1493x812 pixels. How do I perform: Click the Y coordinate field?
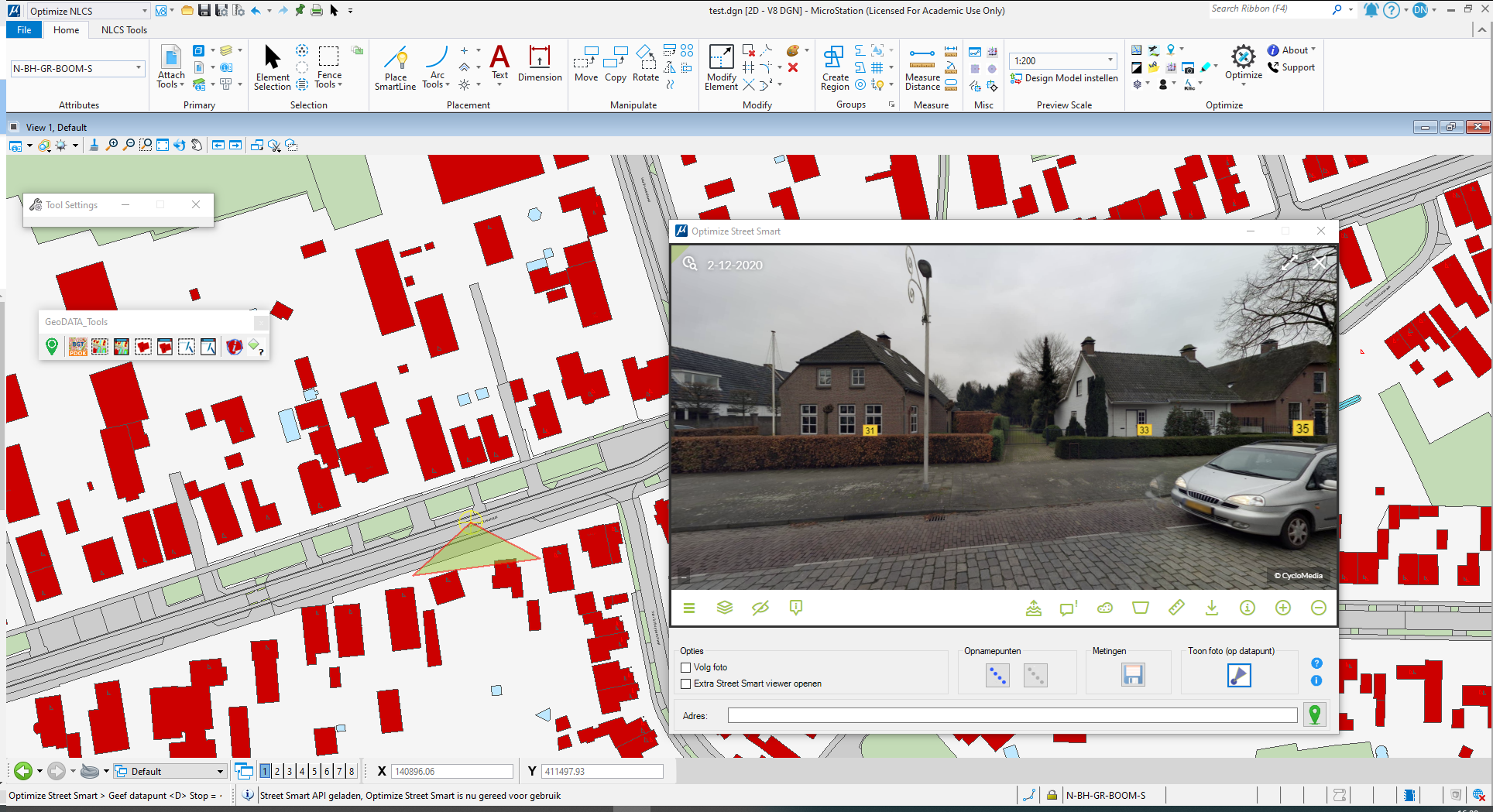point(602,771)
